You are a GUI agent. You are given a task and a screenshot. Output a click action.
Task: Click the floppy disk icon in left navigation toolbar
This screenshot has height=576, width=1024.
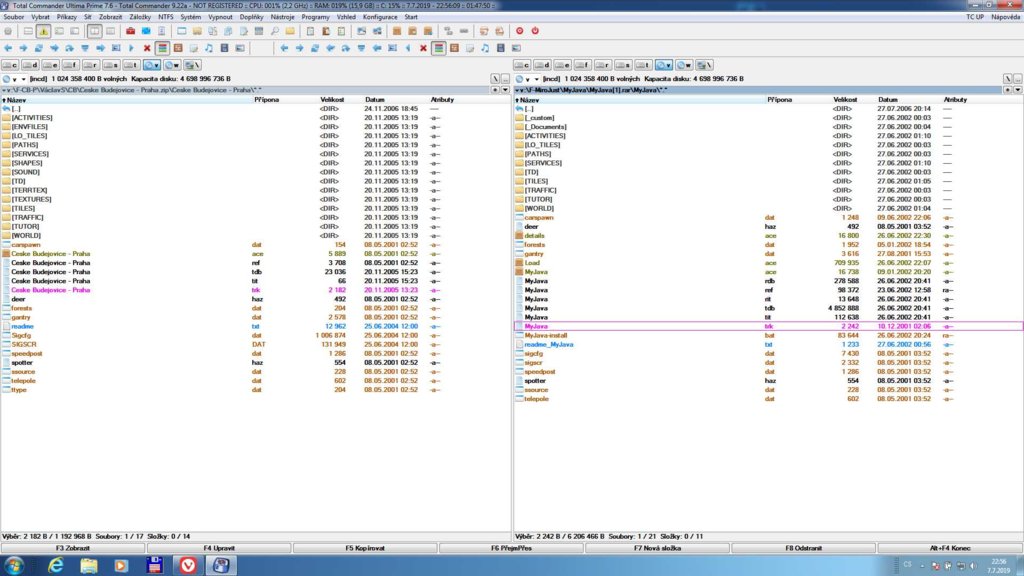point(225,48)
